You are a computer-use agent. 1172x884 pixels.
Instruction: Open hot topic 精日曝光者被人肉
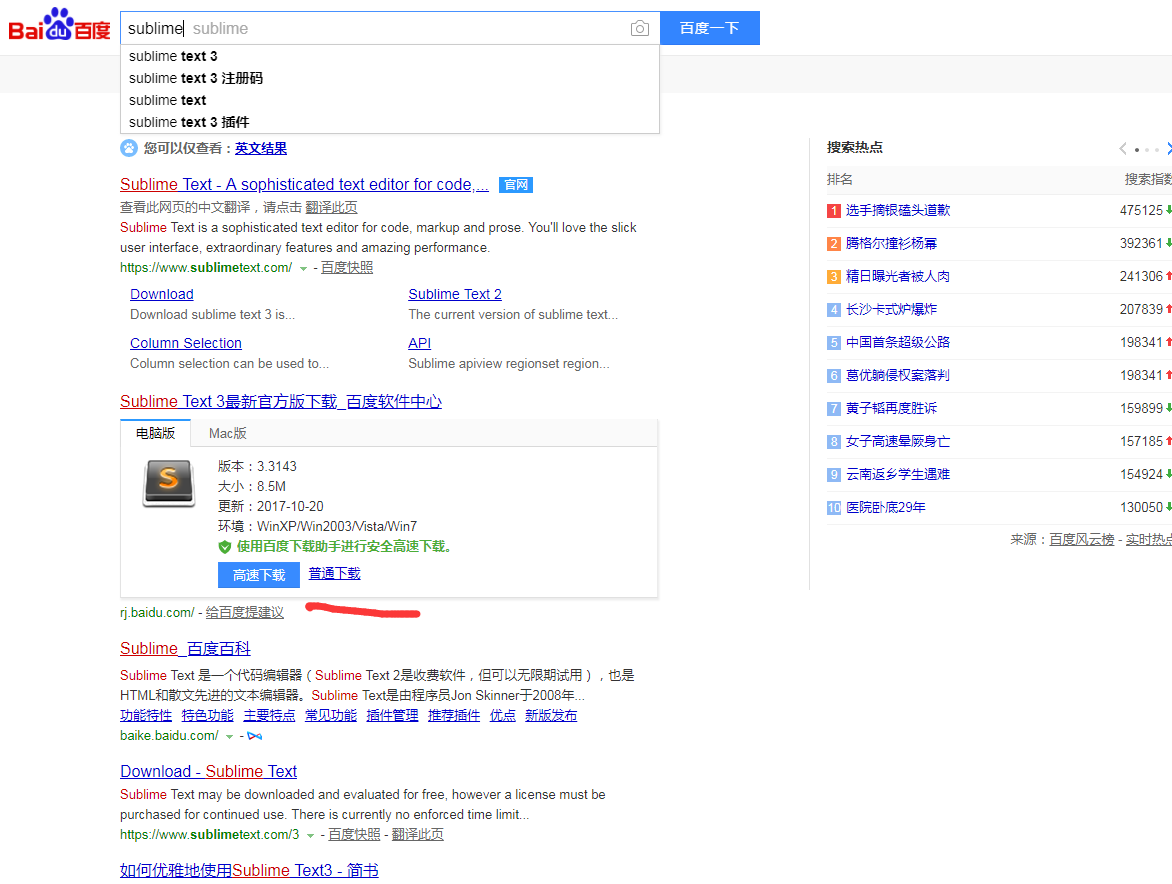tap(898, 276)
